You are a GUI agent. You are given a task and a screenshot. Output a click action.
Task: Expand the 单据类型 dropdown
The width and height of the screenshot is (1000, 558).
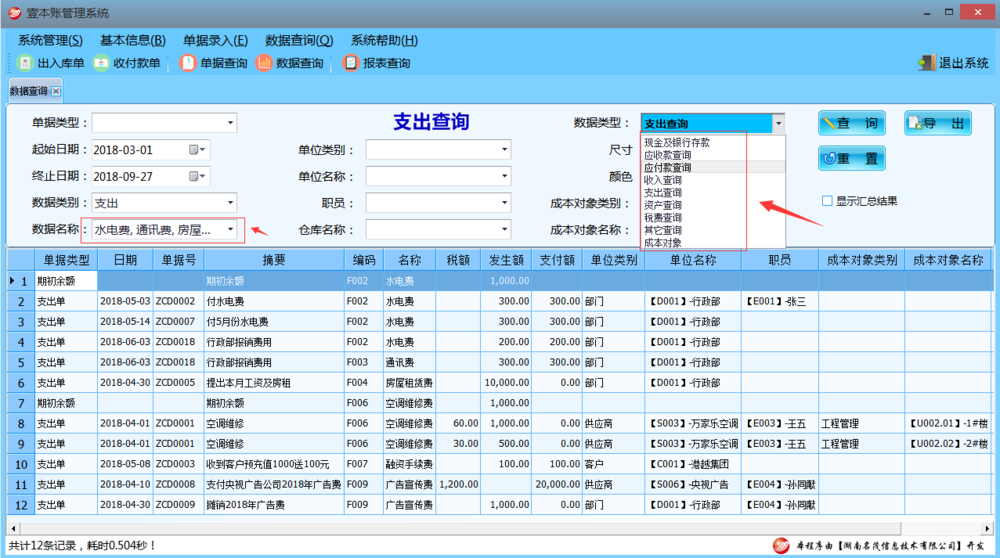pos(230,122)
